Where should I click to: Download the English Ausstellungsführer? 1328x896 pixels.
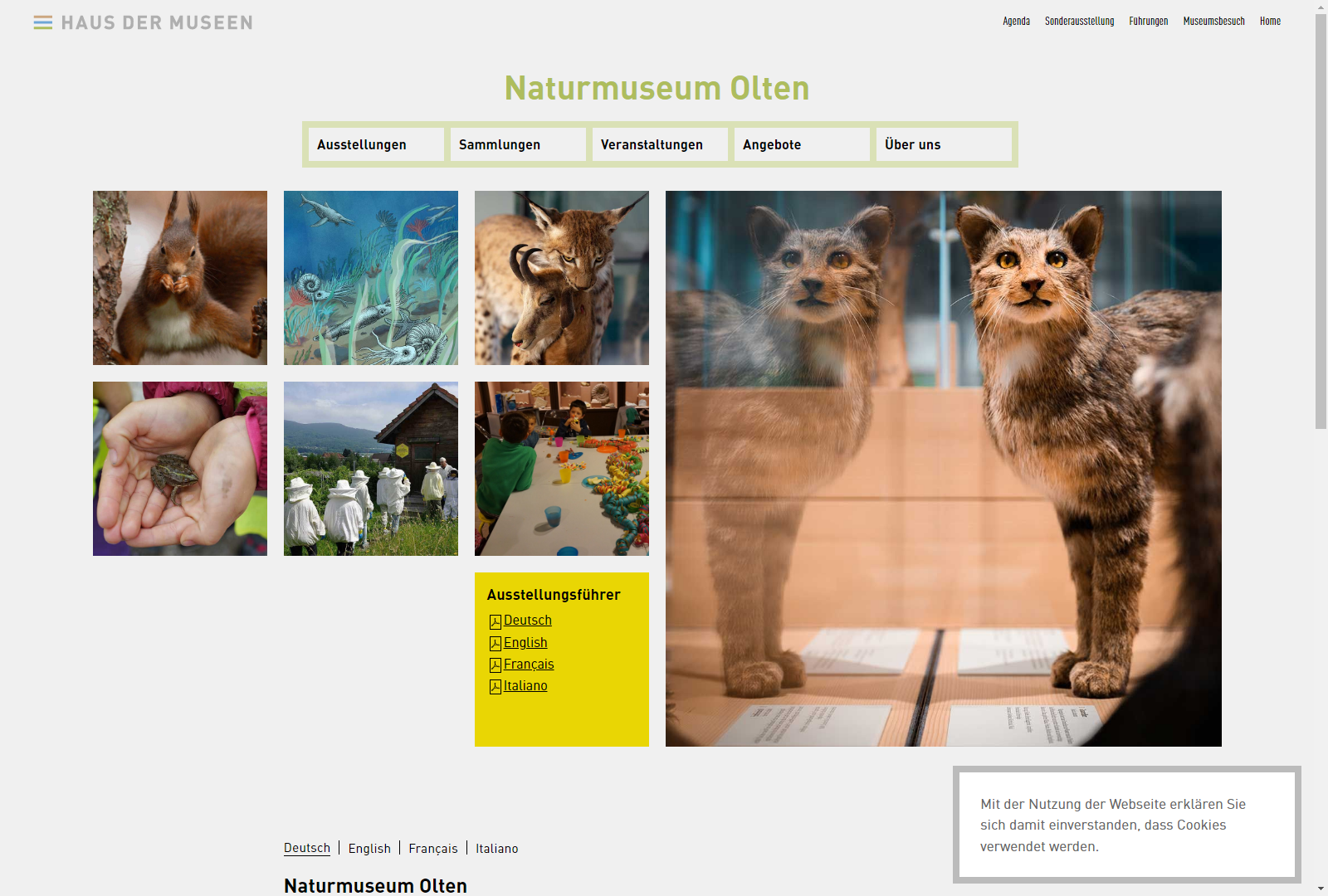tap(525, 643)
